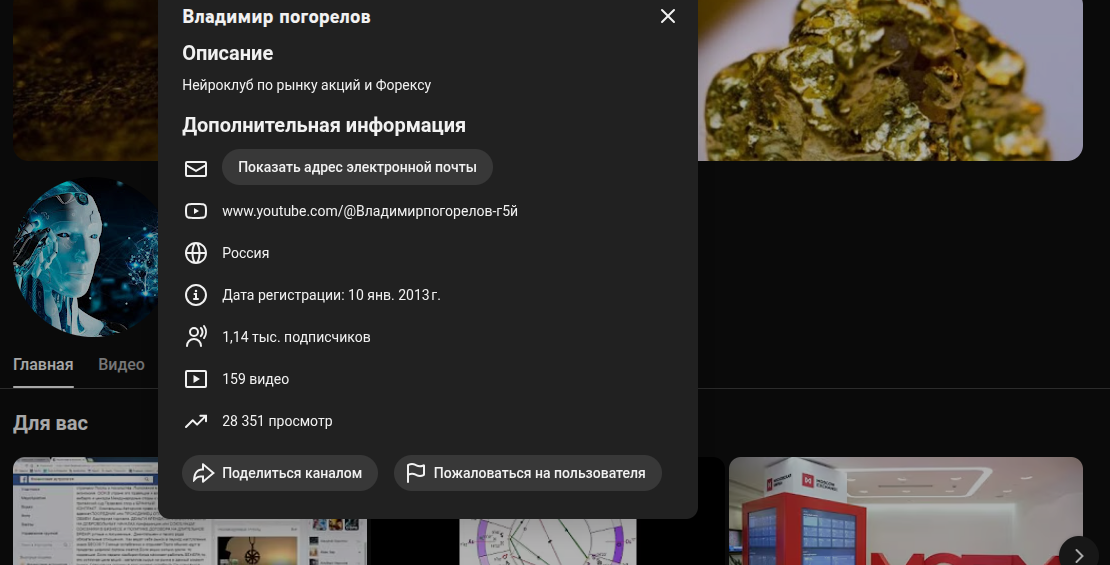The image size is (1110, 565).
Task: Click the trending views arrow icon
Action: [196, 421]
